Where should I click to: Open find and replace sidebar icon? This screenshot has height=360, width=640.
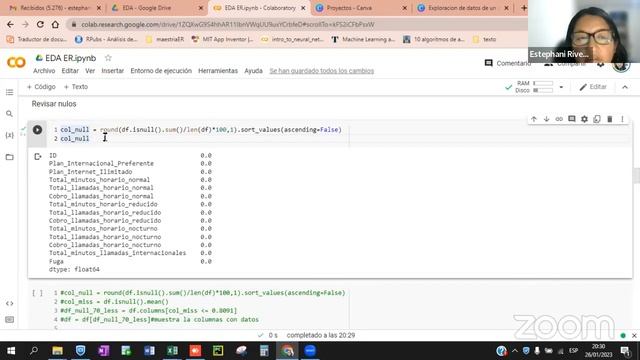click(x=9, y=114)
